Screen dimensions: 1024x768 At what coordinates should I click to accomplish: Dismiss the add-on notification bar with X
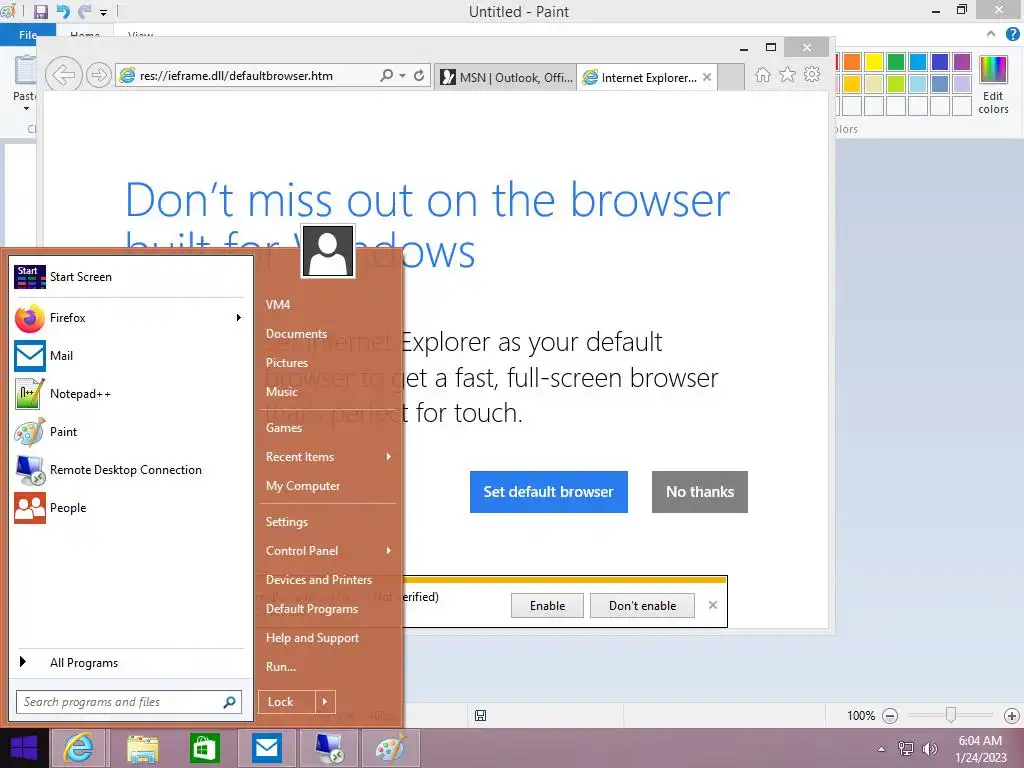[712, 605]
